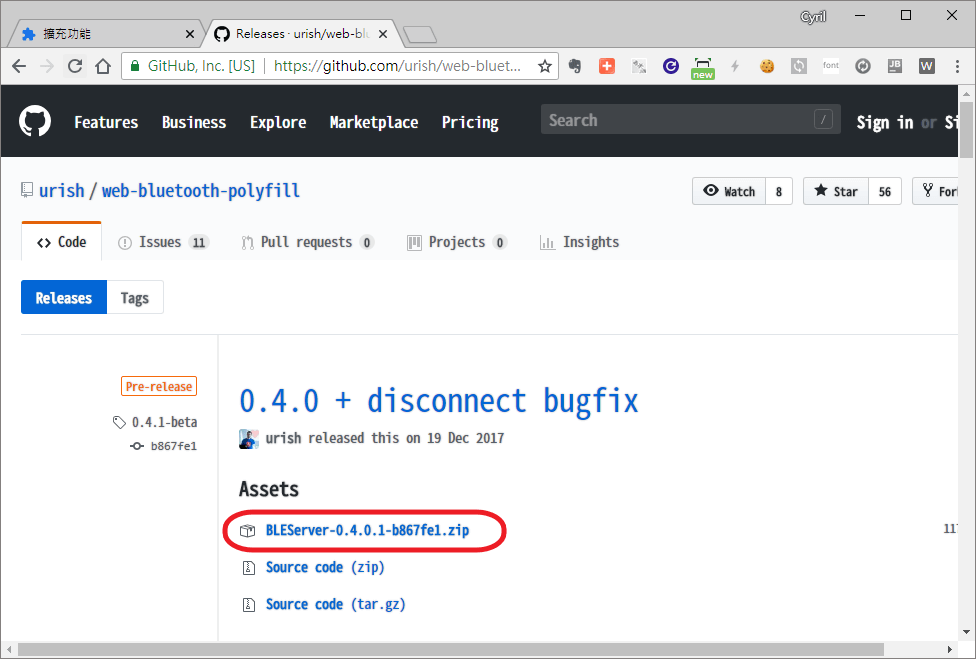View the watchers count 8
This screenshot has height=659, width=976.
click(x=779, y=191)
